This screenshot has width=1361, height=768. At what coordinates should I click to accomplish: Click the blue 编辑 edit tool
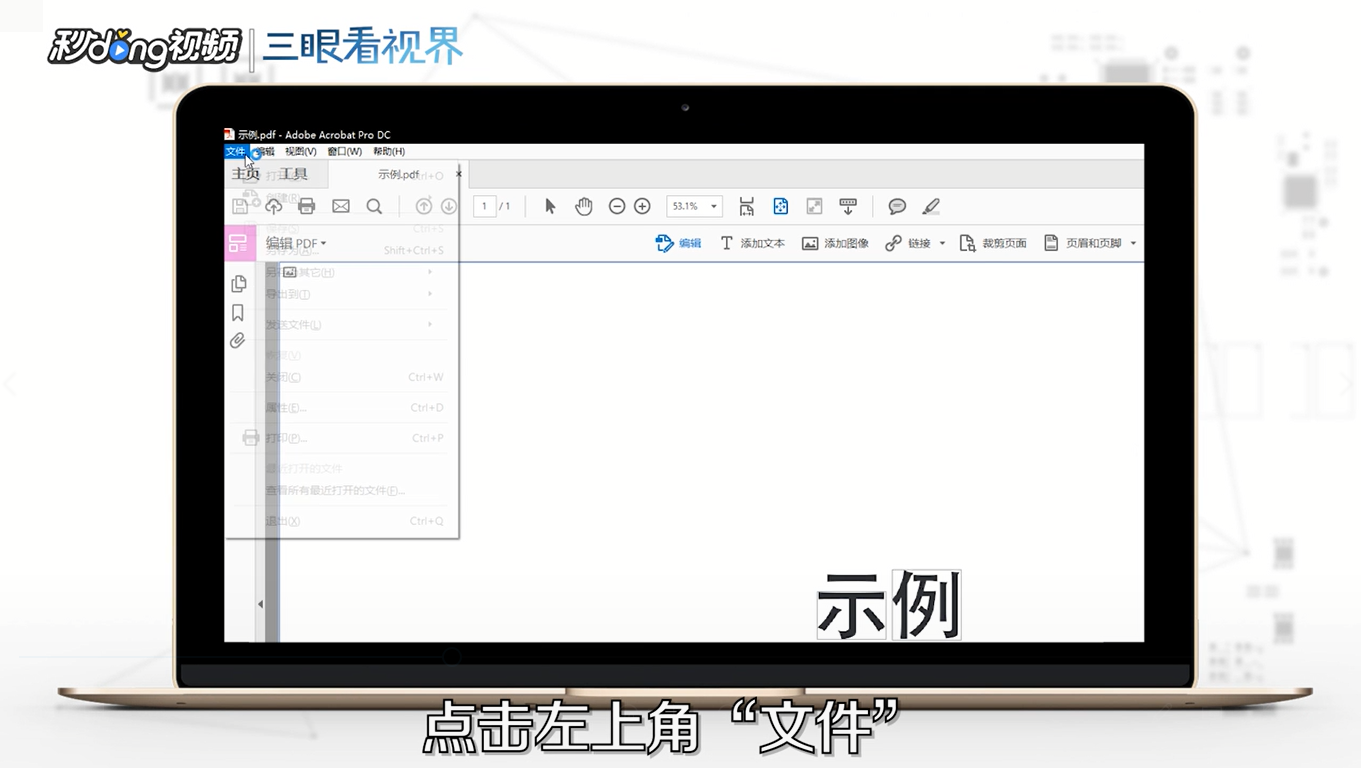(678, 243)
